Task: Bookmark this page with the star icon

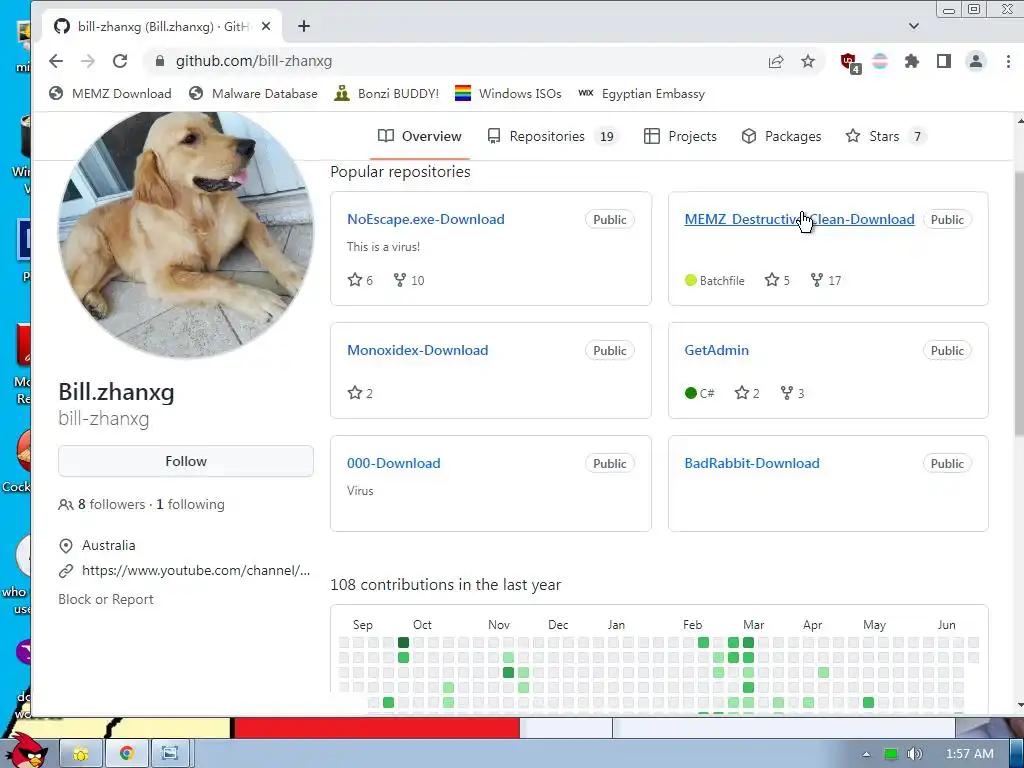Action: pyautogui.click(x=808, y=61)
